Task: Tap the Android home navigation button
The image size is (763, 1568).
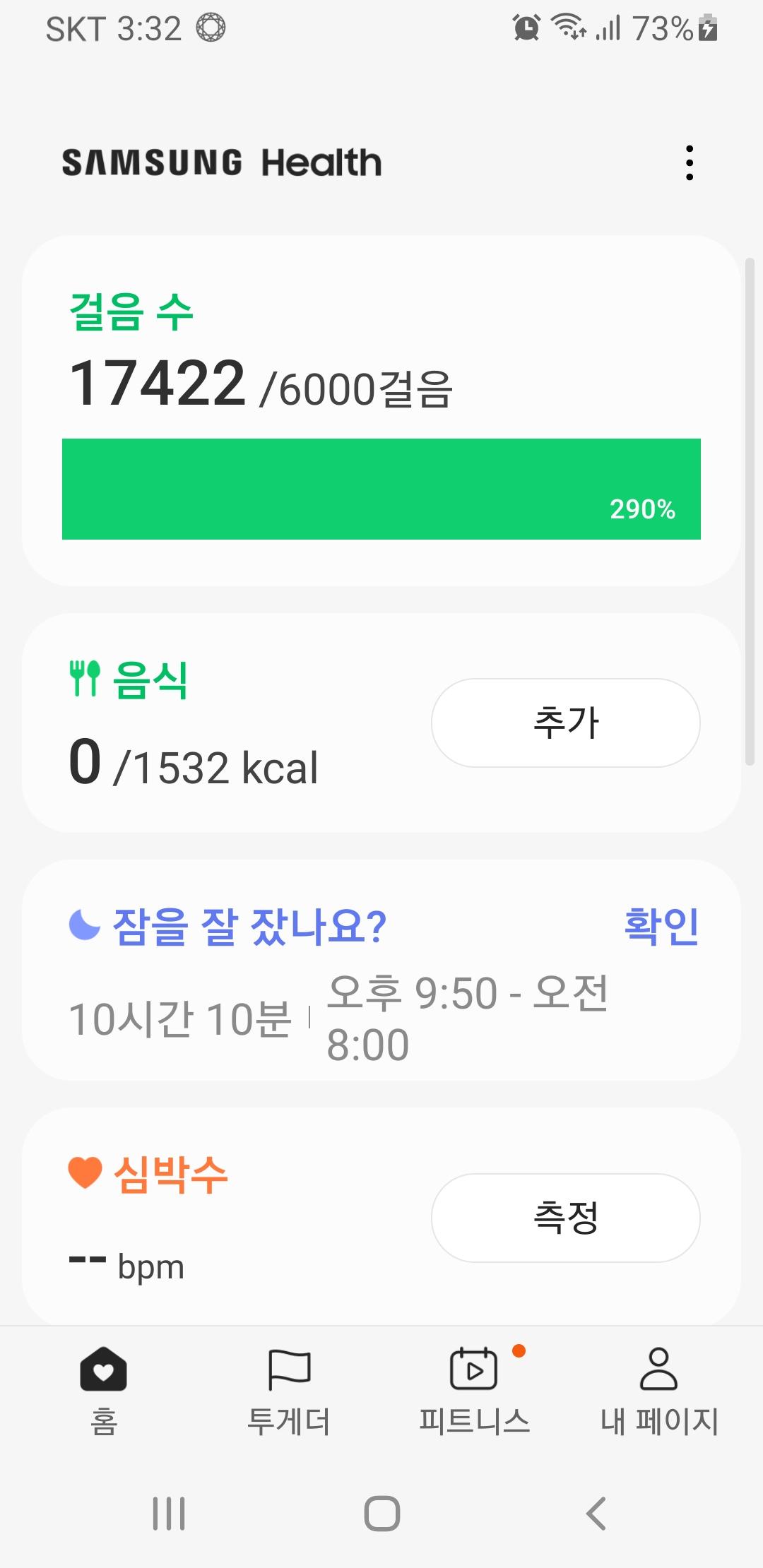Action: 381,1513
